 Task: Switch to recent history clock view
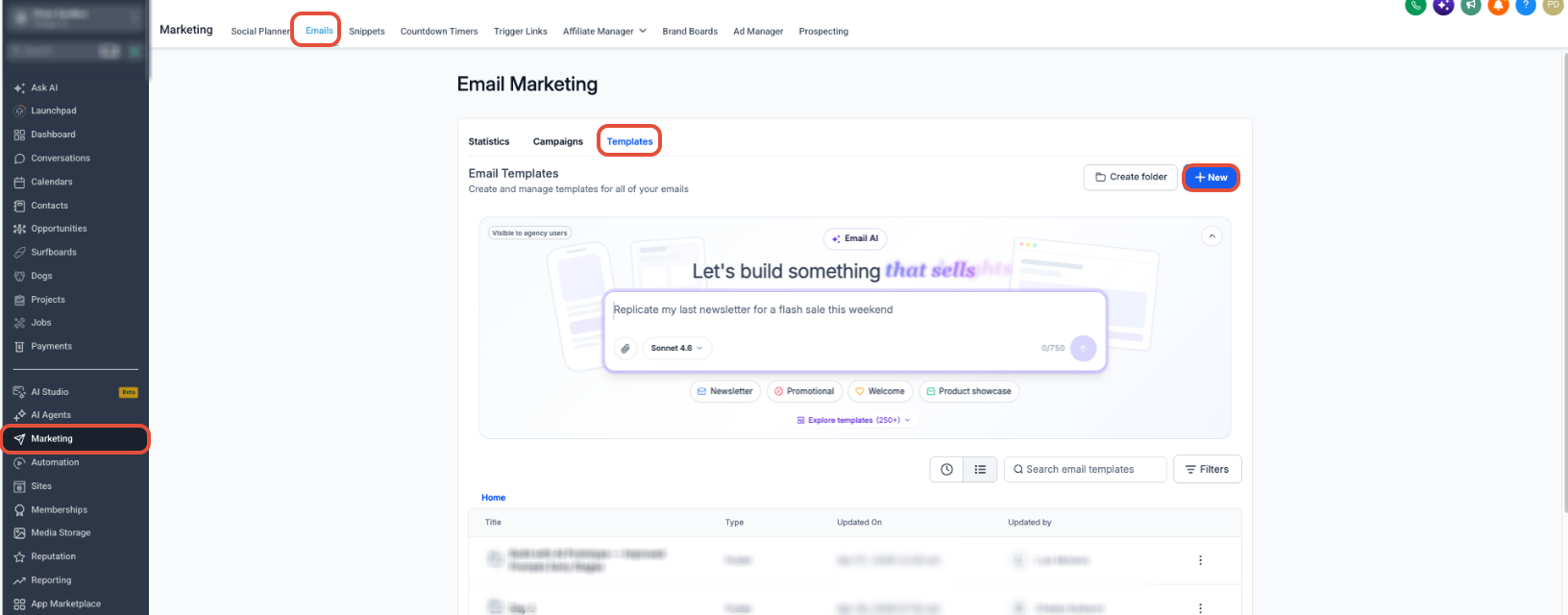946,469
